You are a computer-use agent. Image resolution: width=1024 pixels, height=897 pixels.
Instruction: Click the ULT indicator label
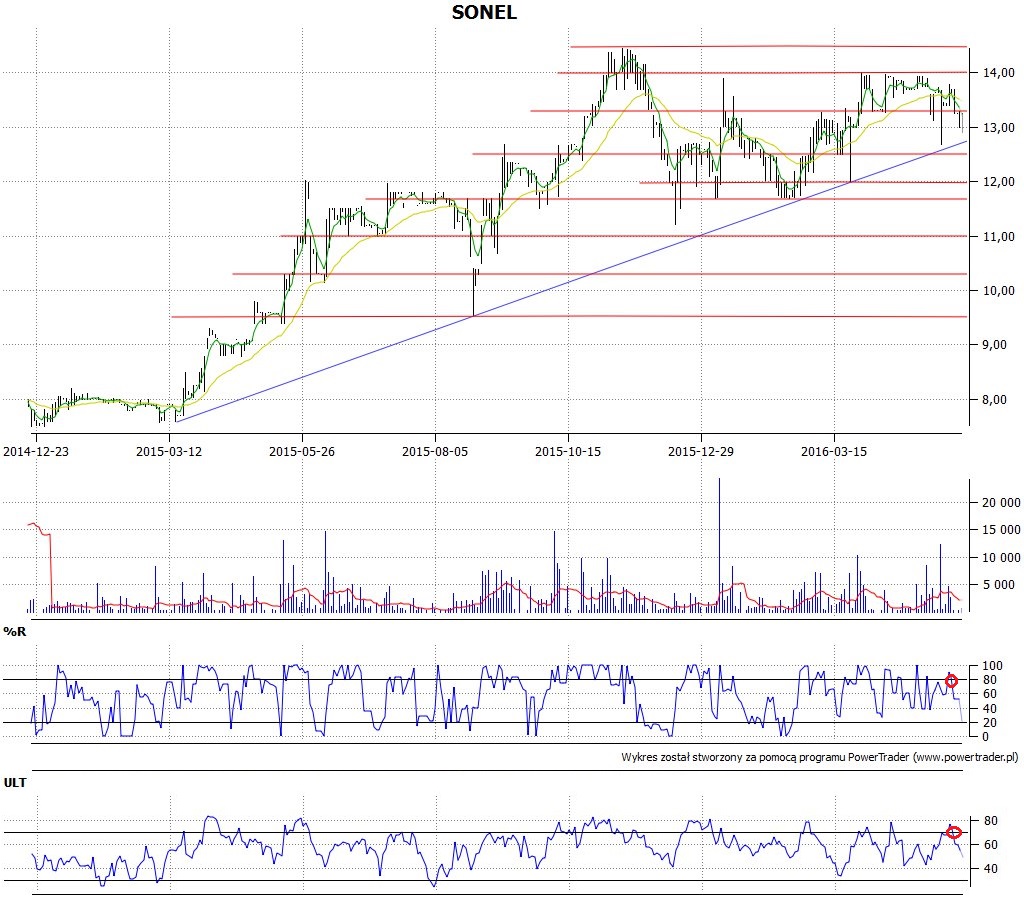coord(15,783)
